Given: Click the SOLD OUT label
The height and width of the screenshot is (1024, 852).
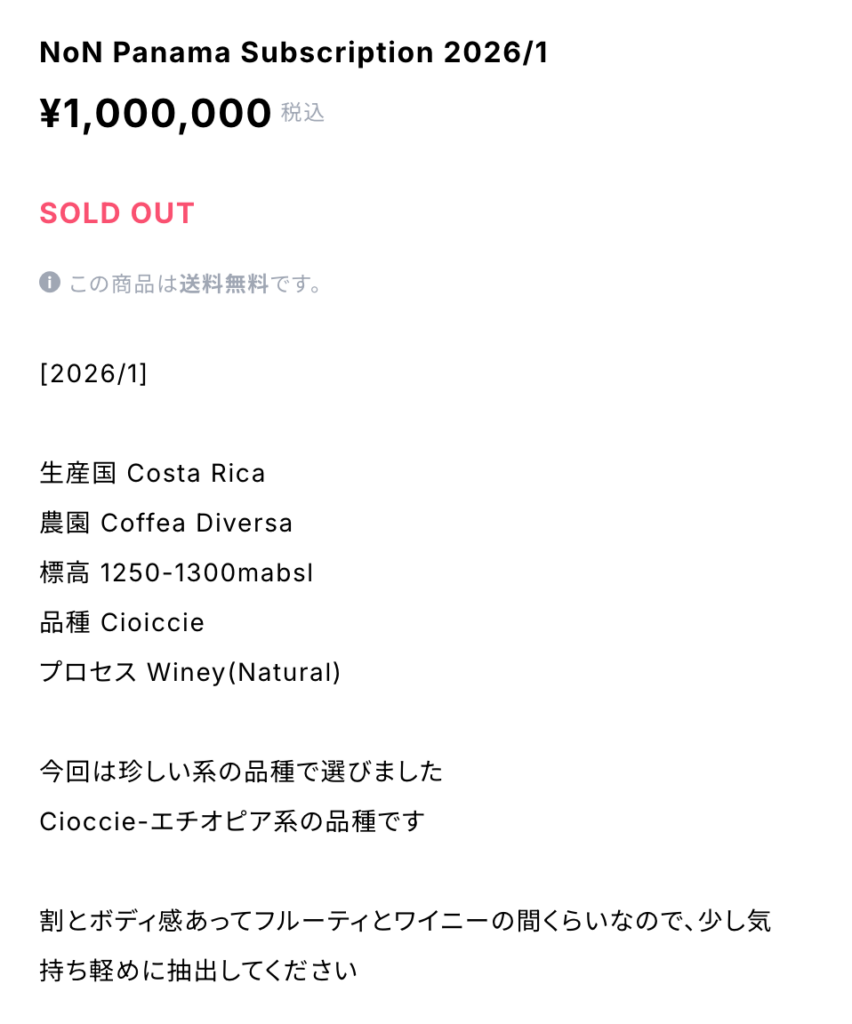Looking at the screenshot, I should point(117,213).
